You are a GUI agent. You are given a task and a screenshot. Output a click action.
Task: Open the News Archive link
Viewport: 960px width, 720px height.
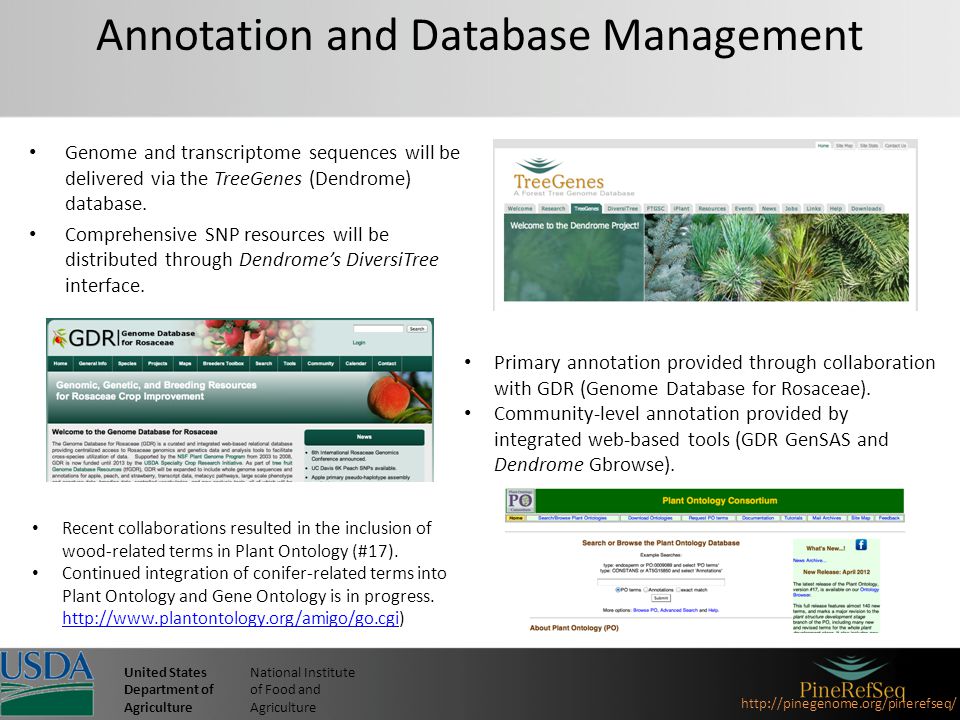click(809, 560)
